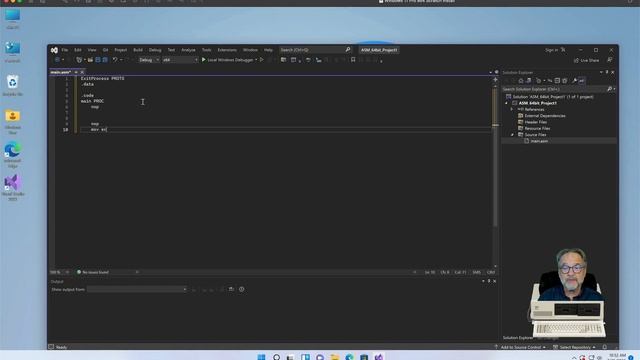Open the Edit menu
This screenshot has height=360, width=640.
(78, 50)
